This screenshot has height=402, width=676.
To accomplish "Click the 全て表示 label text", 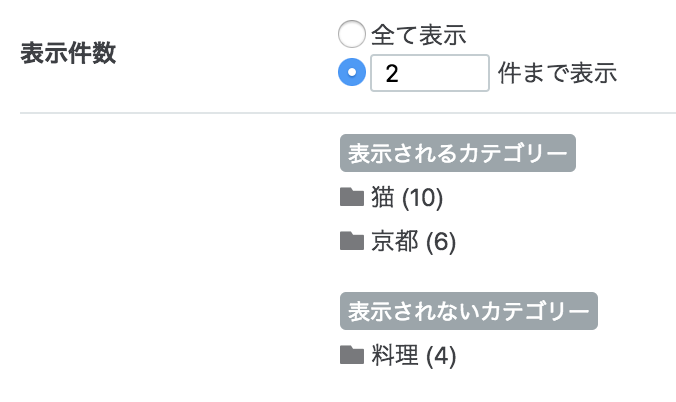I will (x=419, y=35).
